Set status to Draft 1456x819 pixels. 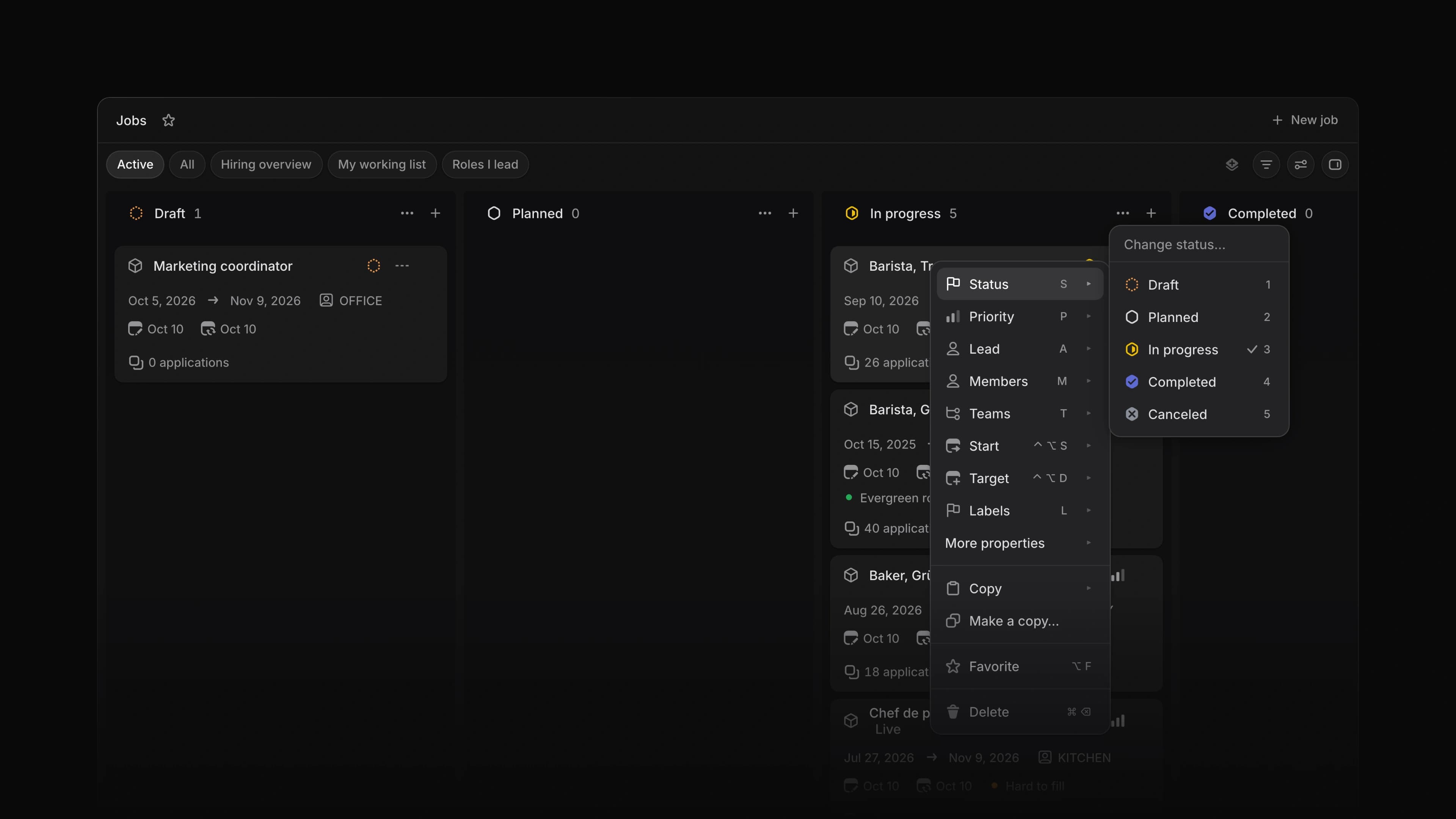point(1199,285)
